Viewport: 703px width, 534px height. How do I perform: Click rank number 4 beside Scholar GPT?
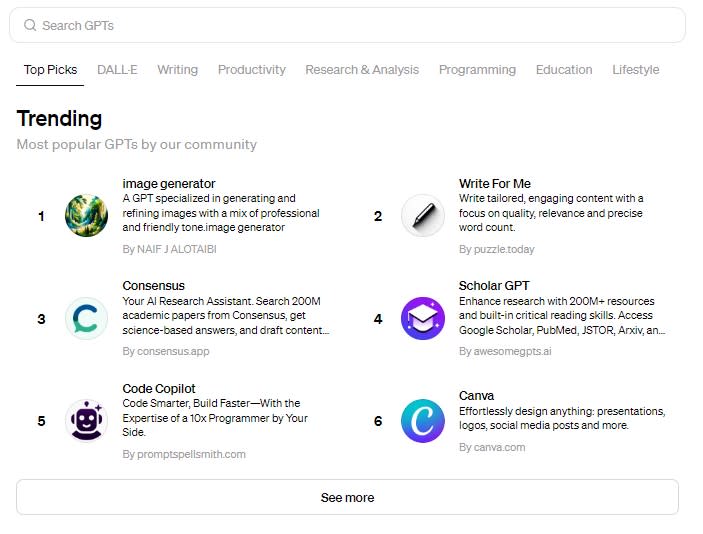(x=378, y=319)
